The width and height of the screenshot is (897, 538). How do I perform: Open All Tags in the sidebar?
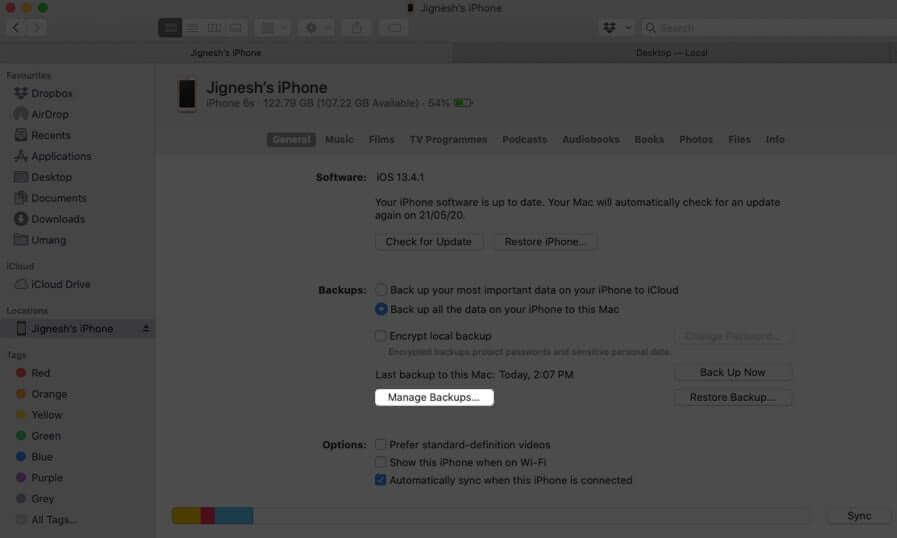click(x=54, y=520)
